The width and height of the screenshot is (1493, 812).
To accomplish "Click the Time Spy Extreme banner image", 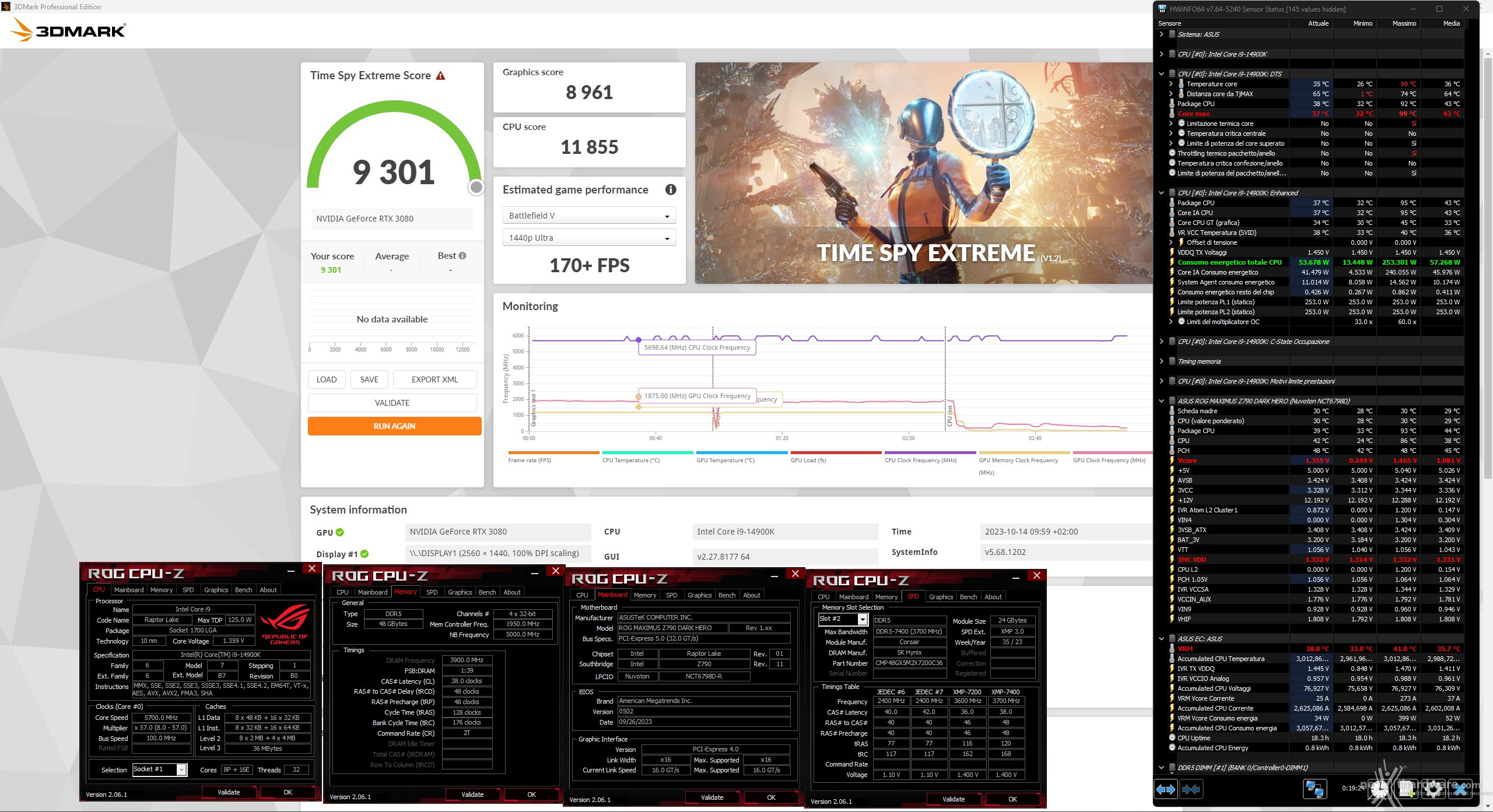I will 923,173.
